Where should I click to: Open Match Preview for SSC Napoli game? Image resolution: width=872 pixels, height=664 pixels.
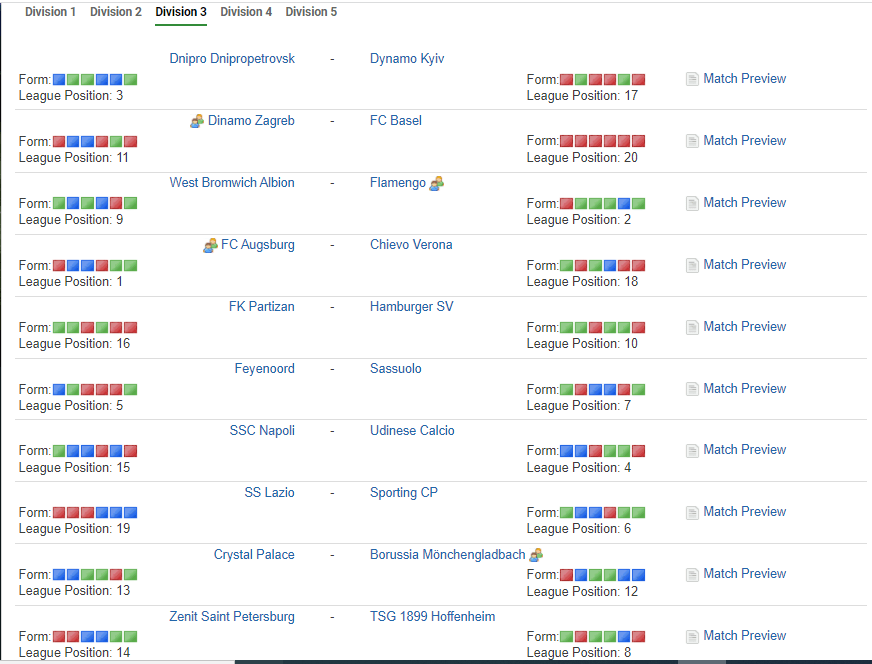pyautogui.click(x=744, y=449)
